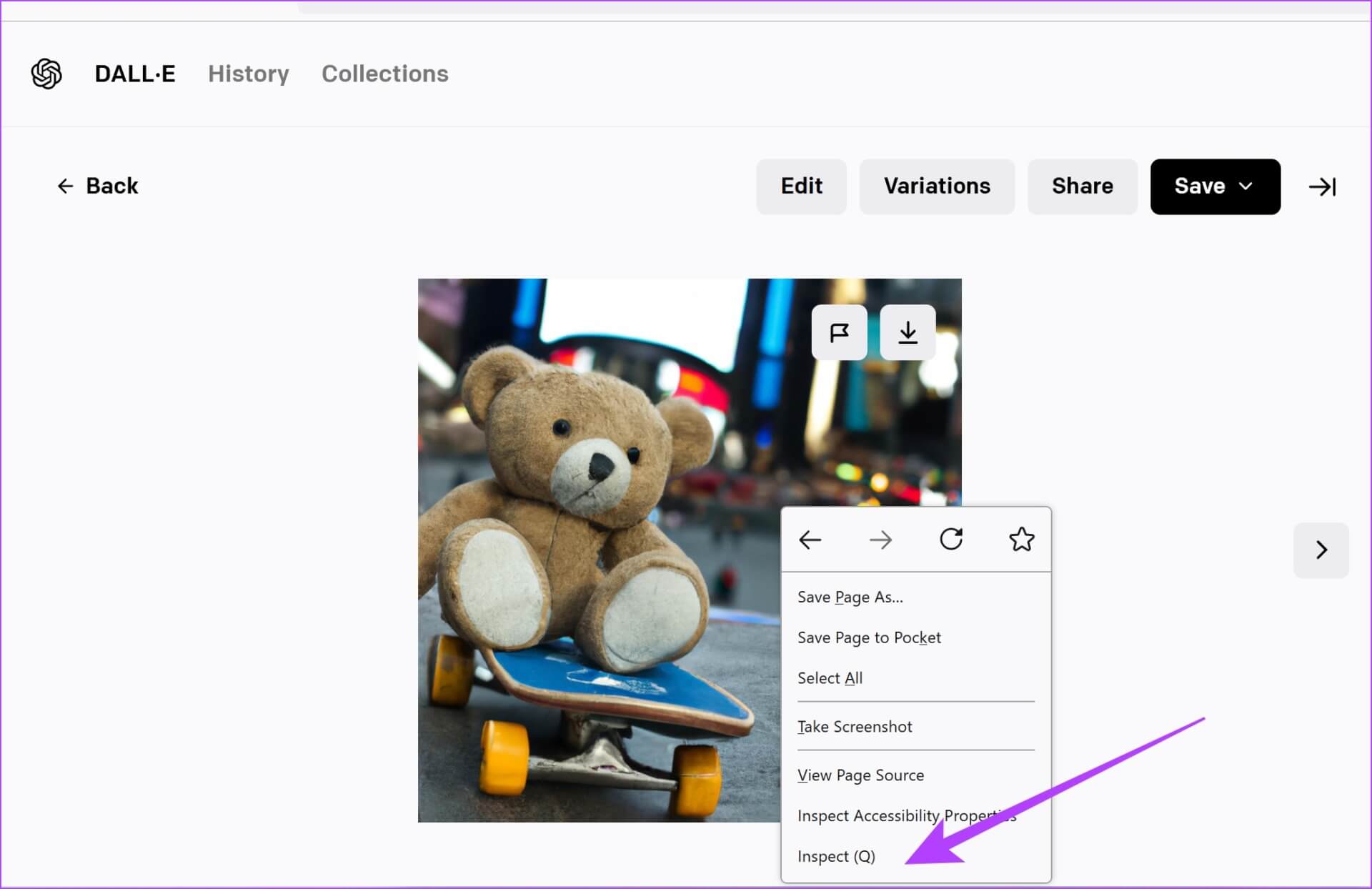Click forward arrow in browser context menu
This screenshot has height=889, width=1372.
(879, 540)
